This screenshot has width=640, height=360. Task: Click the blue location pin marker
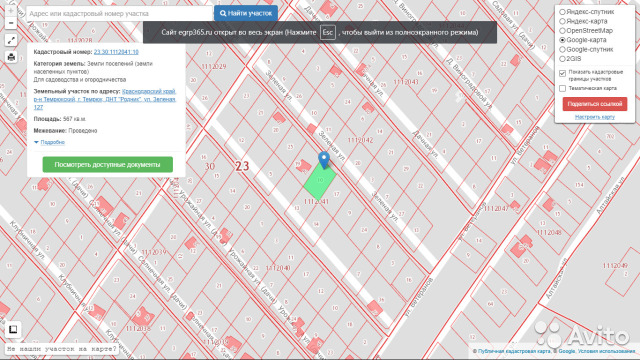point(324,160)
